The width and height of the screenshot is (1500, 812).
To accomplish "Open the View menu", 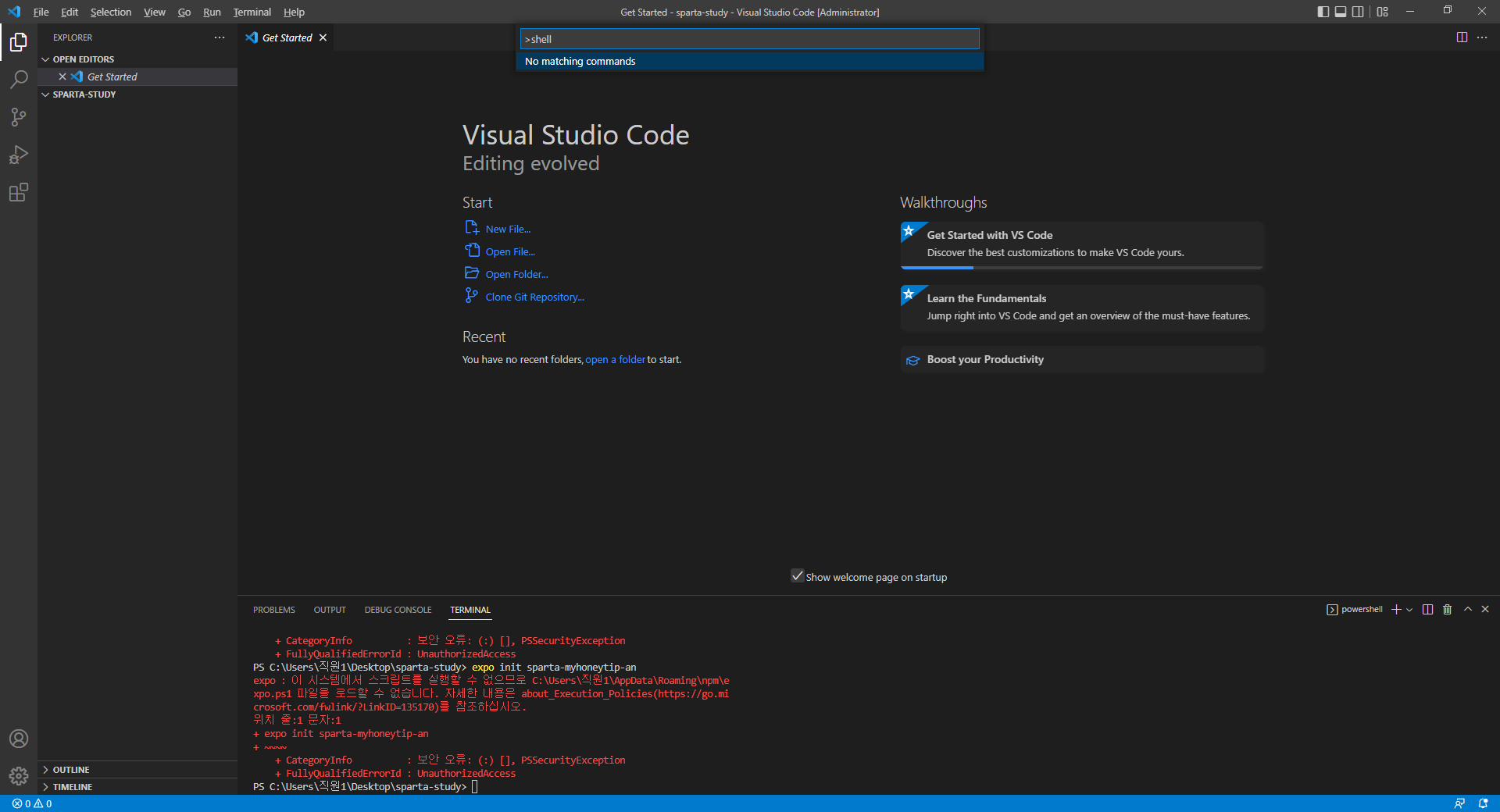I will [155, 12].
